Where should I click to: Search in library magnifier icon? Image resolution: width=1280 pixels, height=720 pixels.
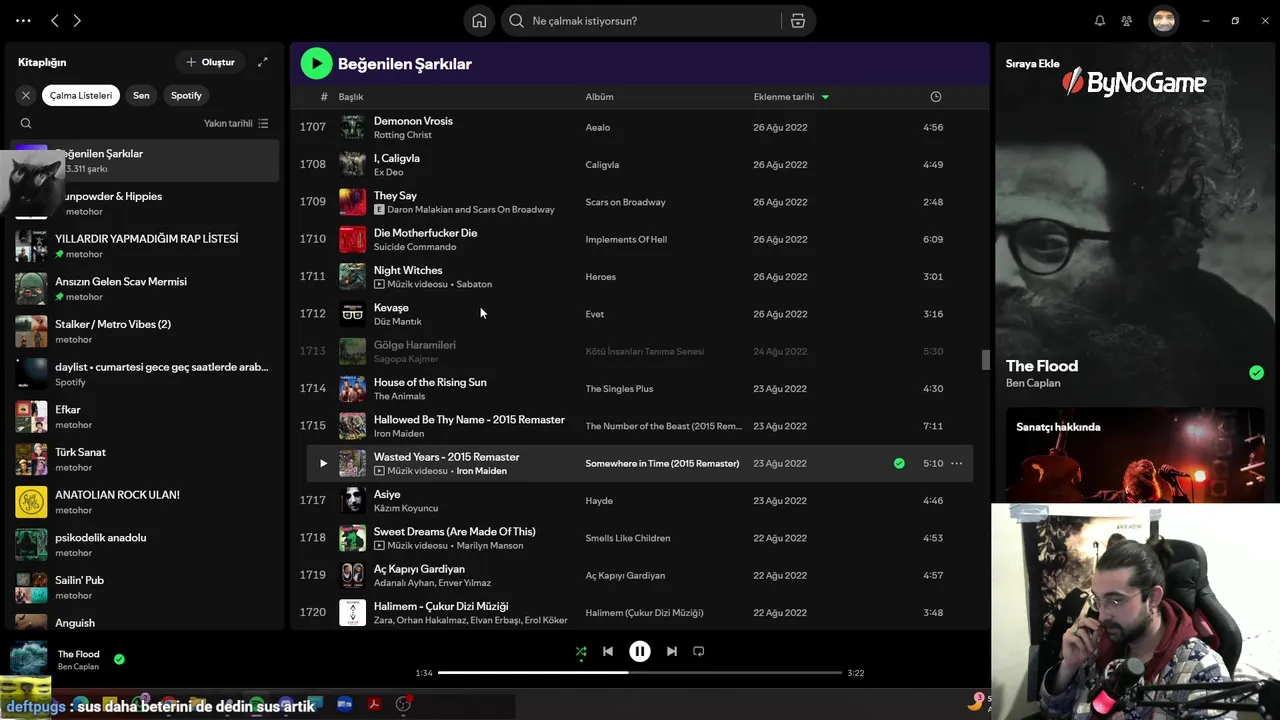pos(26,123)
